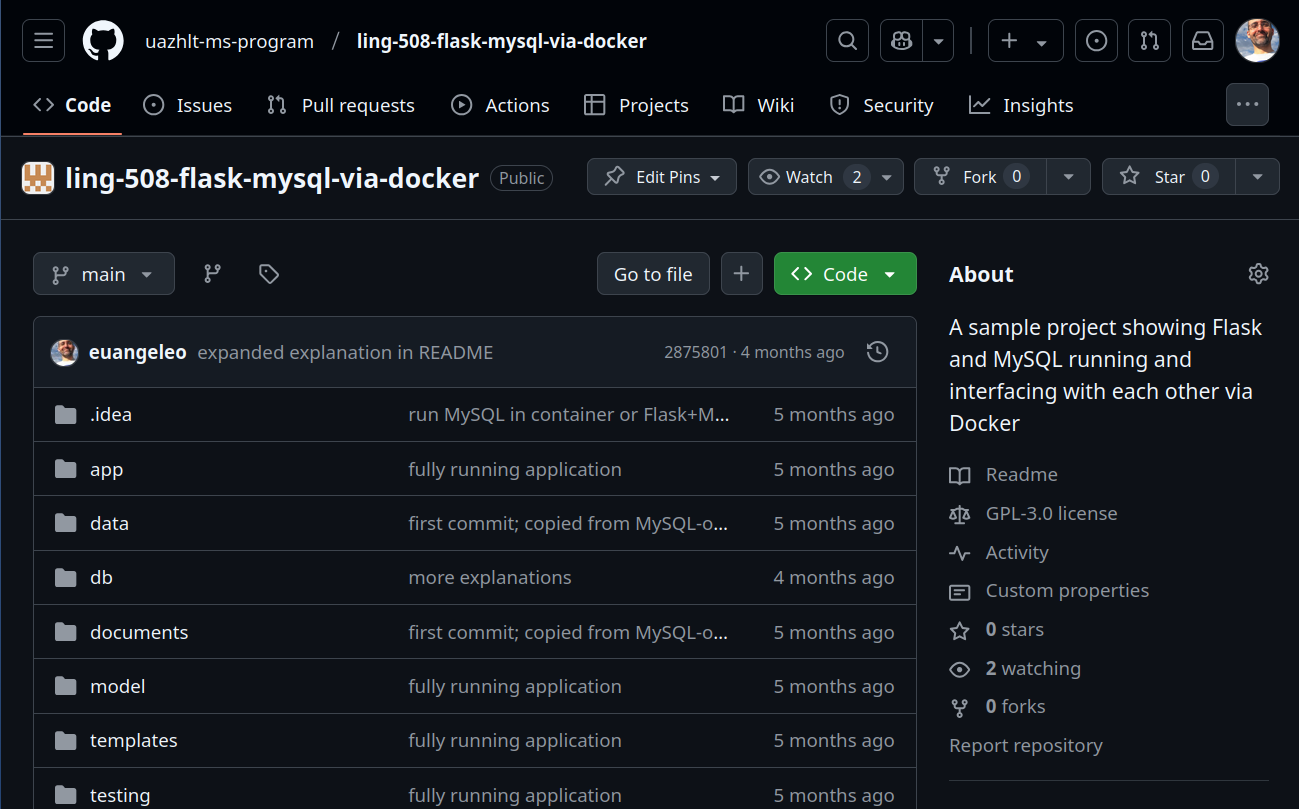Expand the star lists dropdown arrow
This screenshot has width=1299, height=809.
1258,177
